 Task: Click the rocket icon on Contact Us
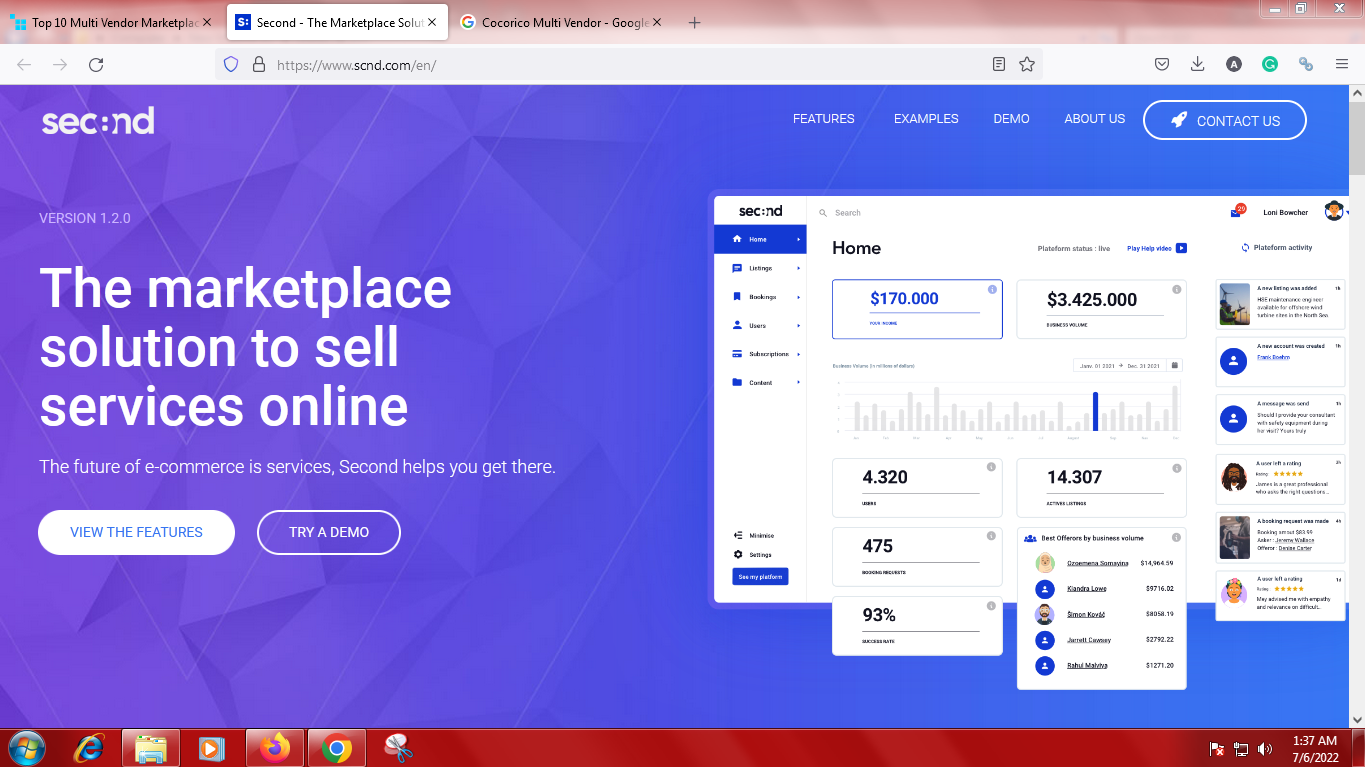1179,120
